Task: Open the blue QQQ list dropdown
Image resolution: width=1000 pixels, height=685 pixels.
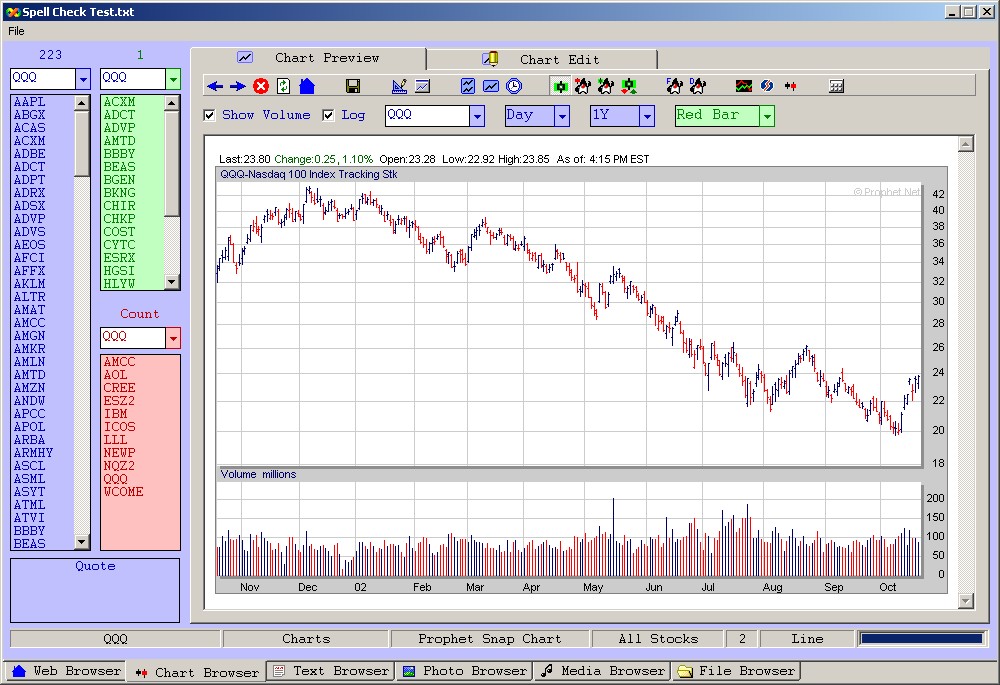Action: 83,79
